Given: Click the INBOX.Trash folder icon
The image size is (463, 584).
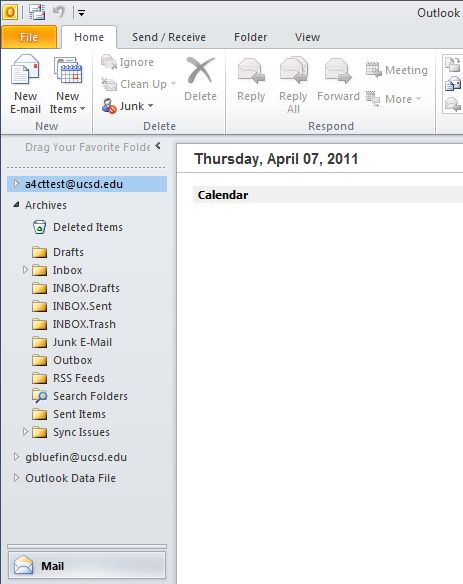Looking at the screenshot, I should point(39,324).
